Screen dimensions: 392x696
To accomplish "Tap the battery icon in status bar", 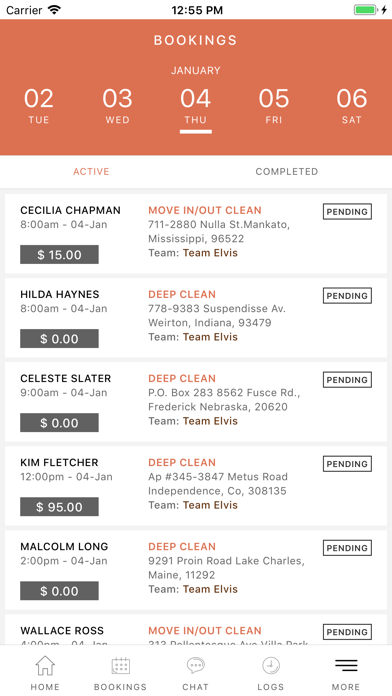I will click(367, 10).
